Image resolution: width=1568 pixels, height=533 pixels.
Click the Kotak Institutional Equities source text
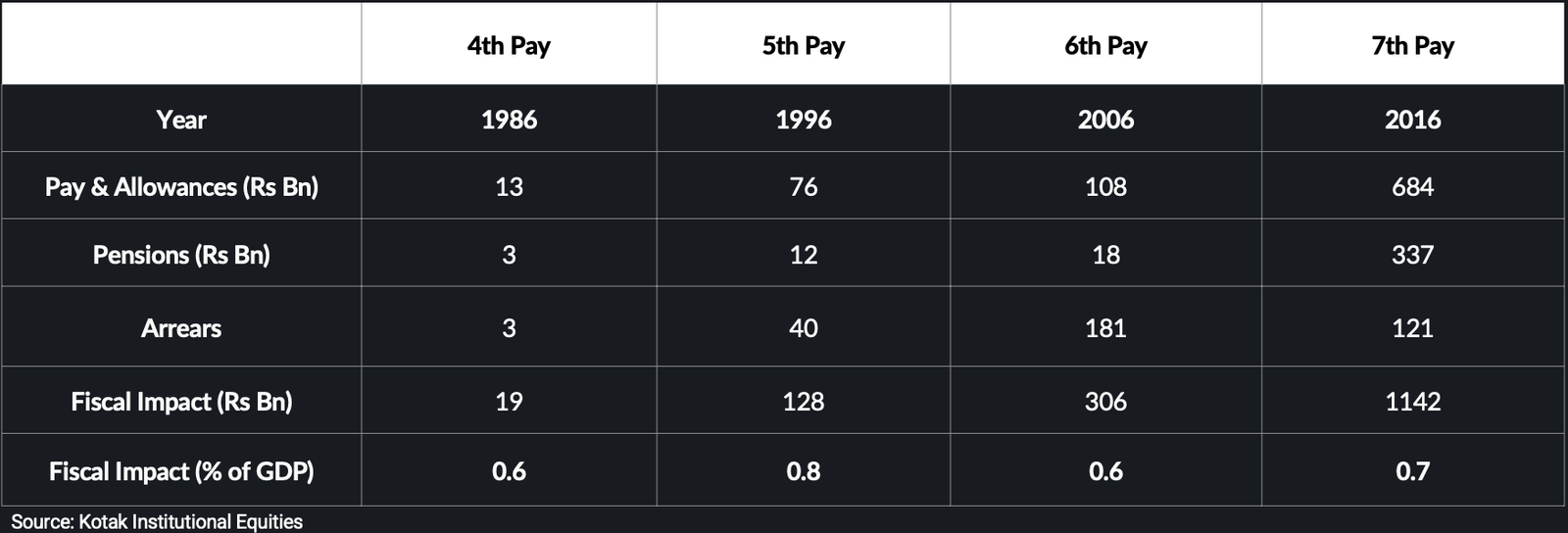(157, 521)
